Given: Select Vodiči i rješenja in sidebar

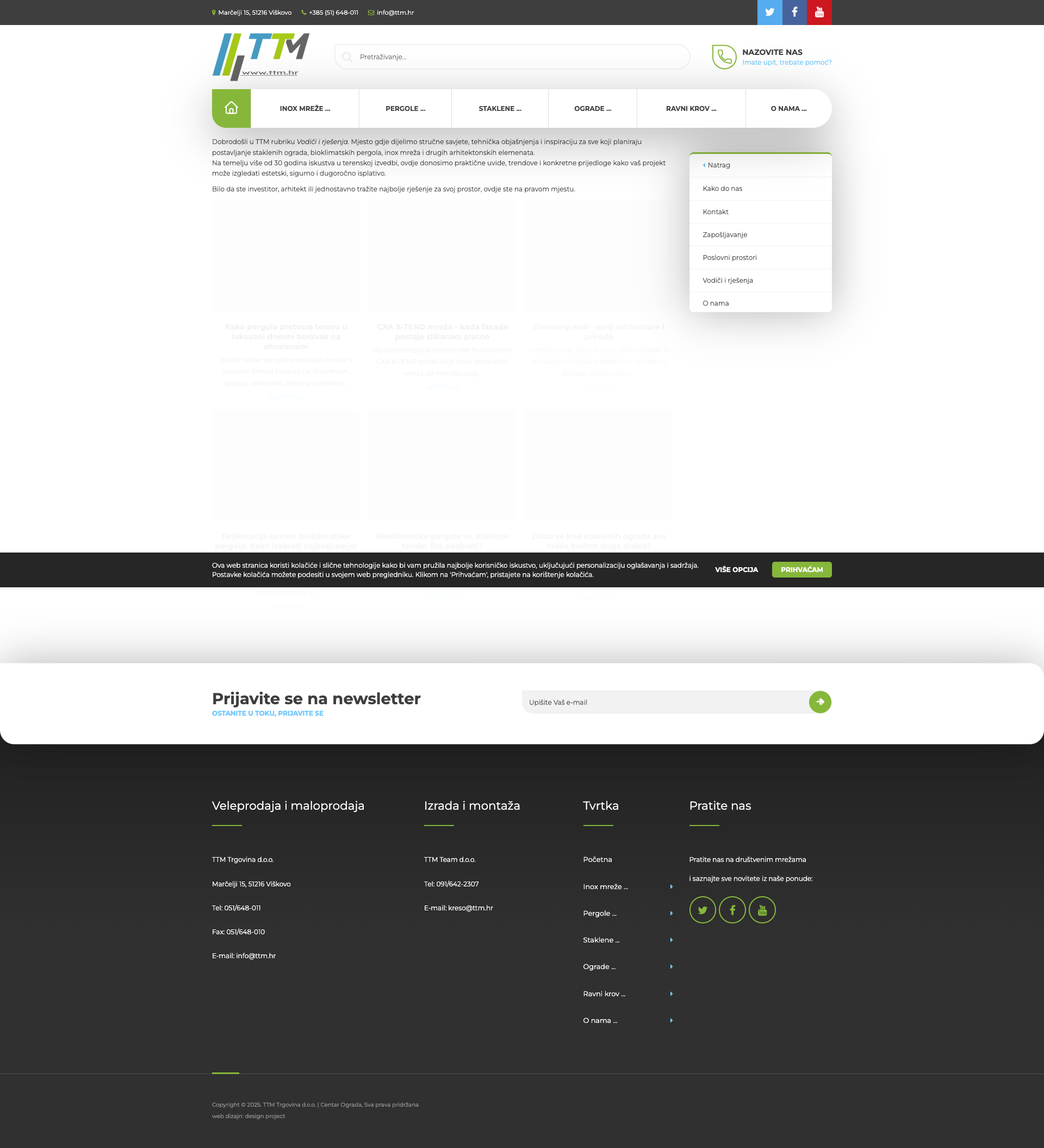Looking at the screenshot, I should (x=728, y=280).
